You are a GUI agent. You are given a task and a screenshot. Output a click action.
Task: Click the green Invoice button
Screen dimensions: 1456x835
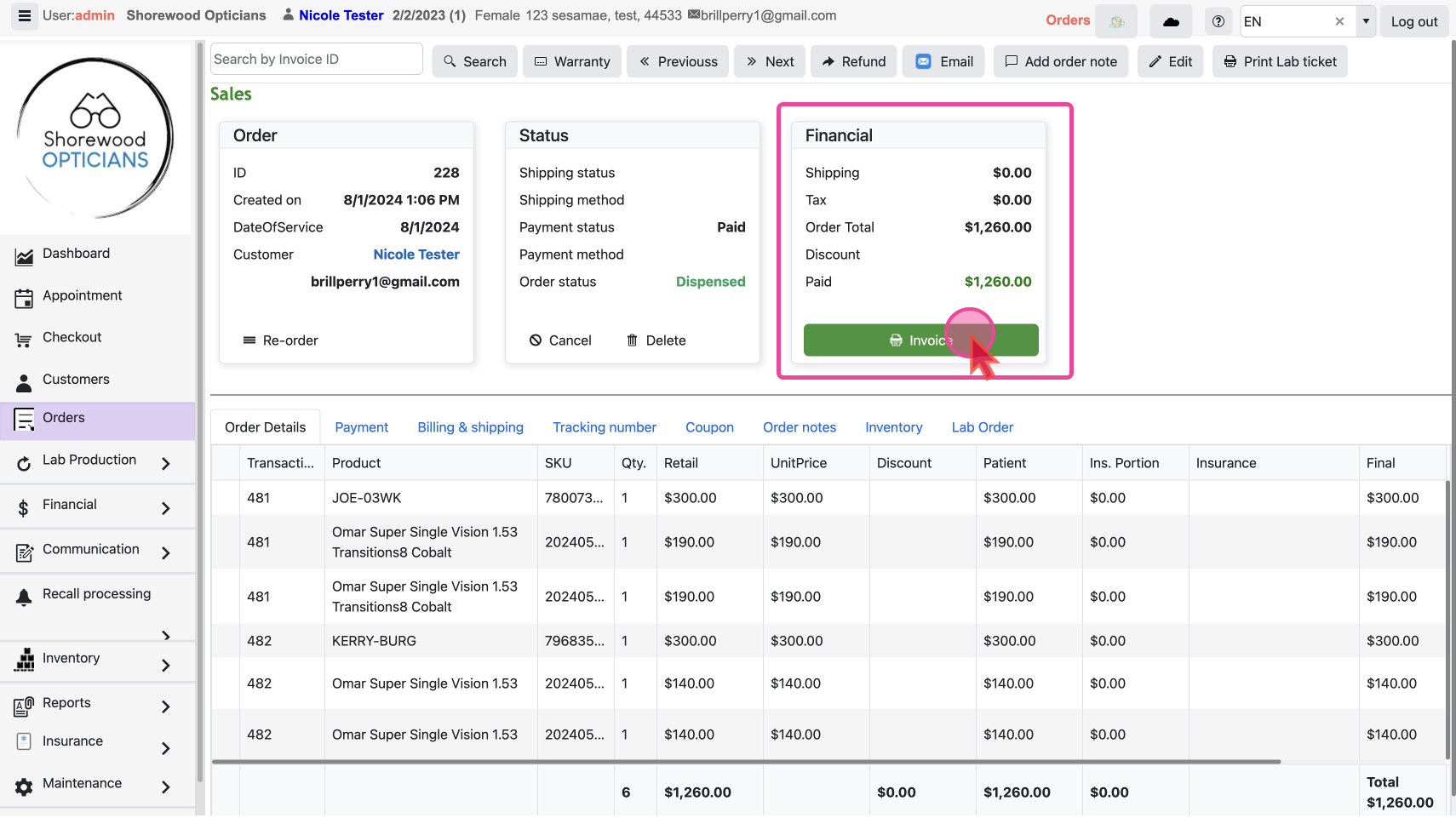[x=920, y=340]
